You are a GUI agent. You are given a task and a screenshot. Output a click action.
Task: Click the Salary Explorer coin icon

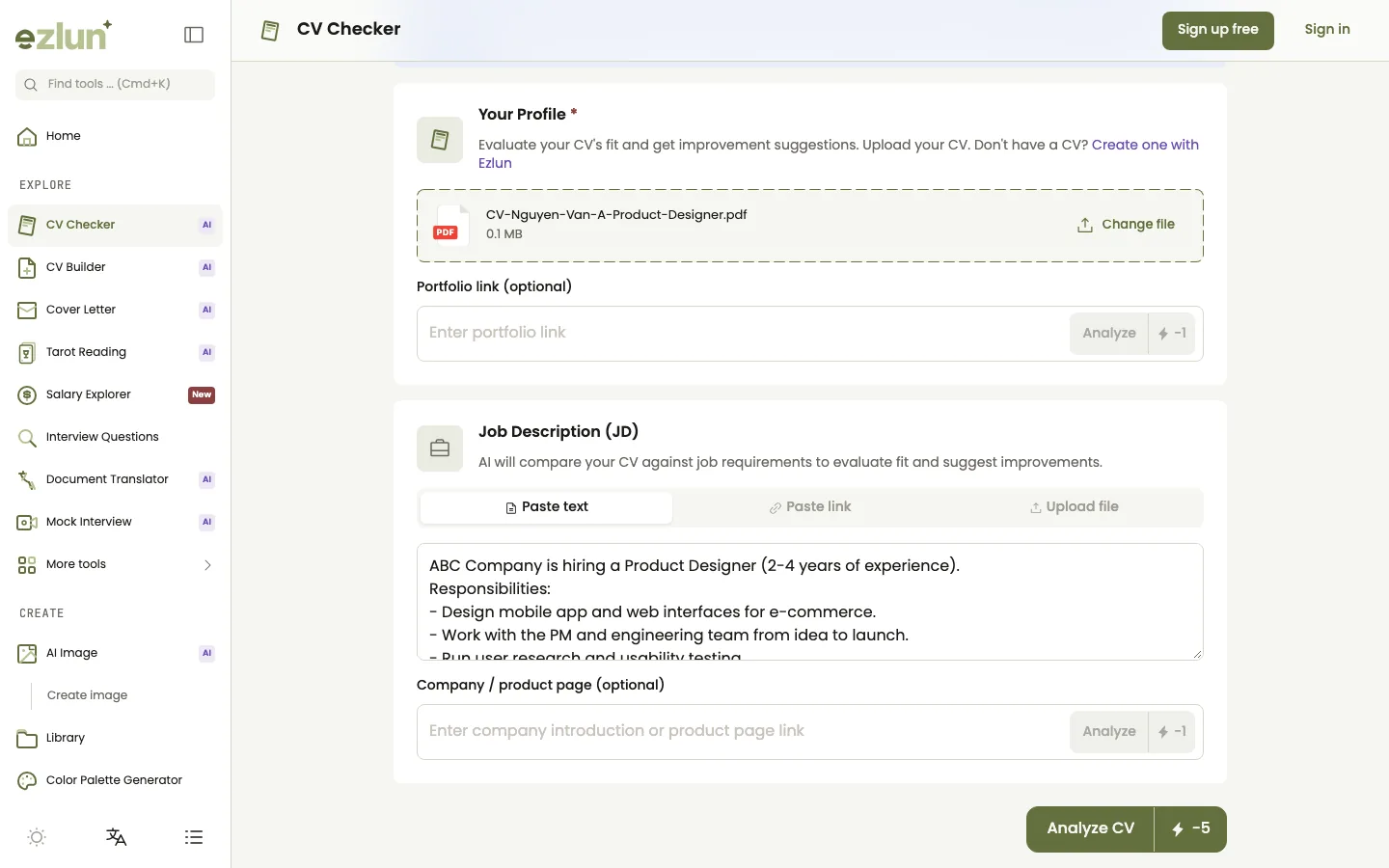(x=27, y=394)
